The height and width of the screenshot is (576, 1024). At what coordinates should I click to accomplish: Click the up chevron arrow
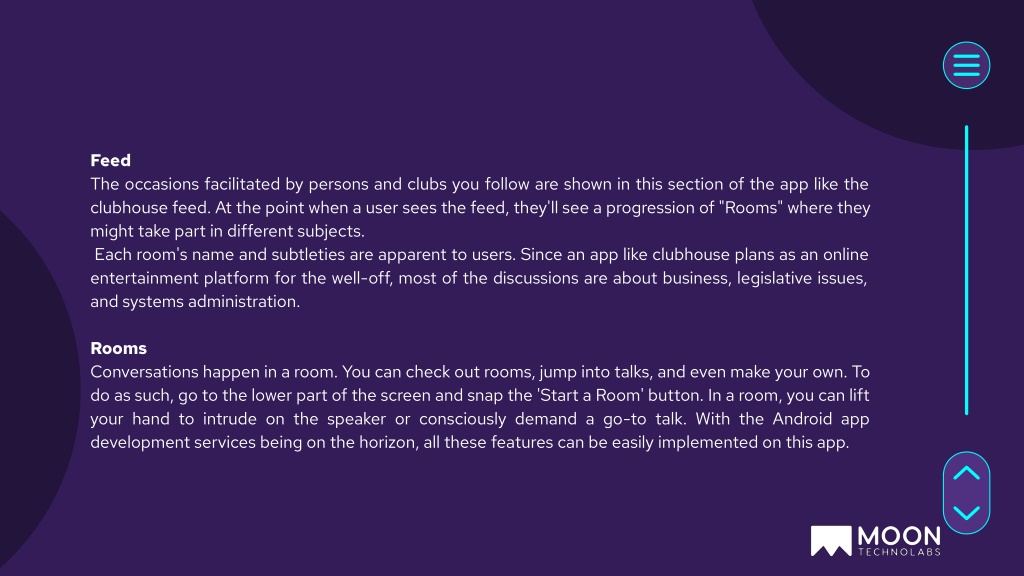[x=966, y=473]
